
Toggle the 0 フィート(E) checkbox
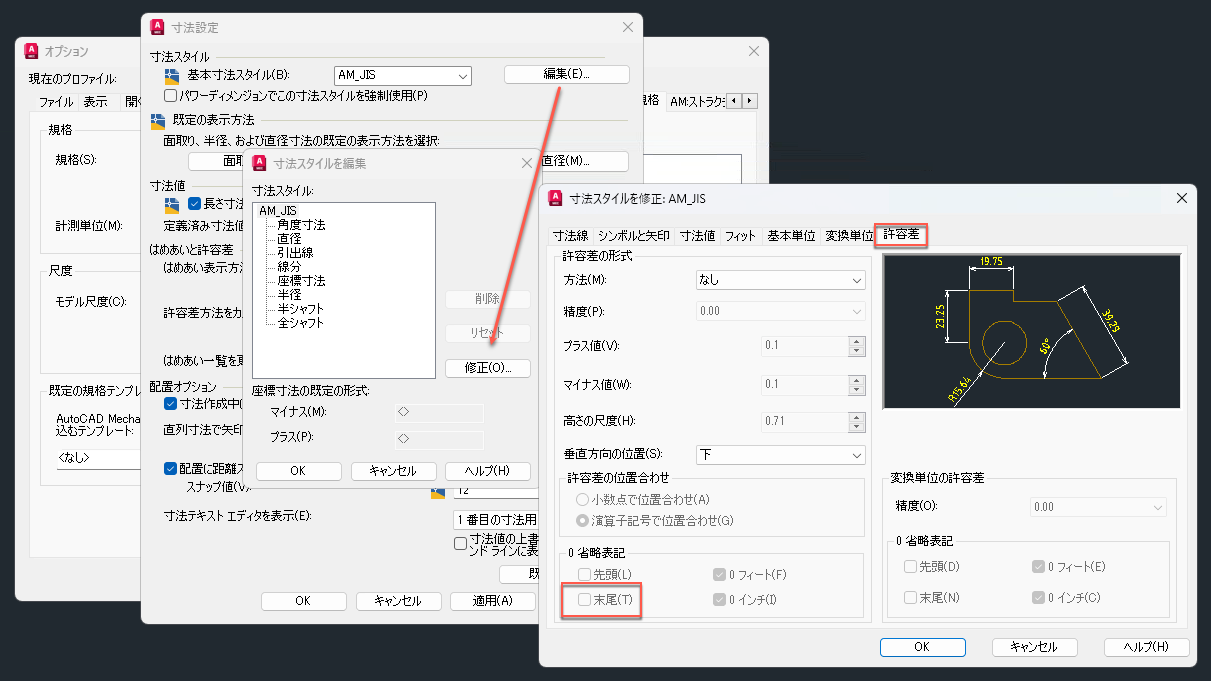(x=1039, y=567)
